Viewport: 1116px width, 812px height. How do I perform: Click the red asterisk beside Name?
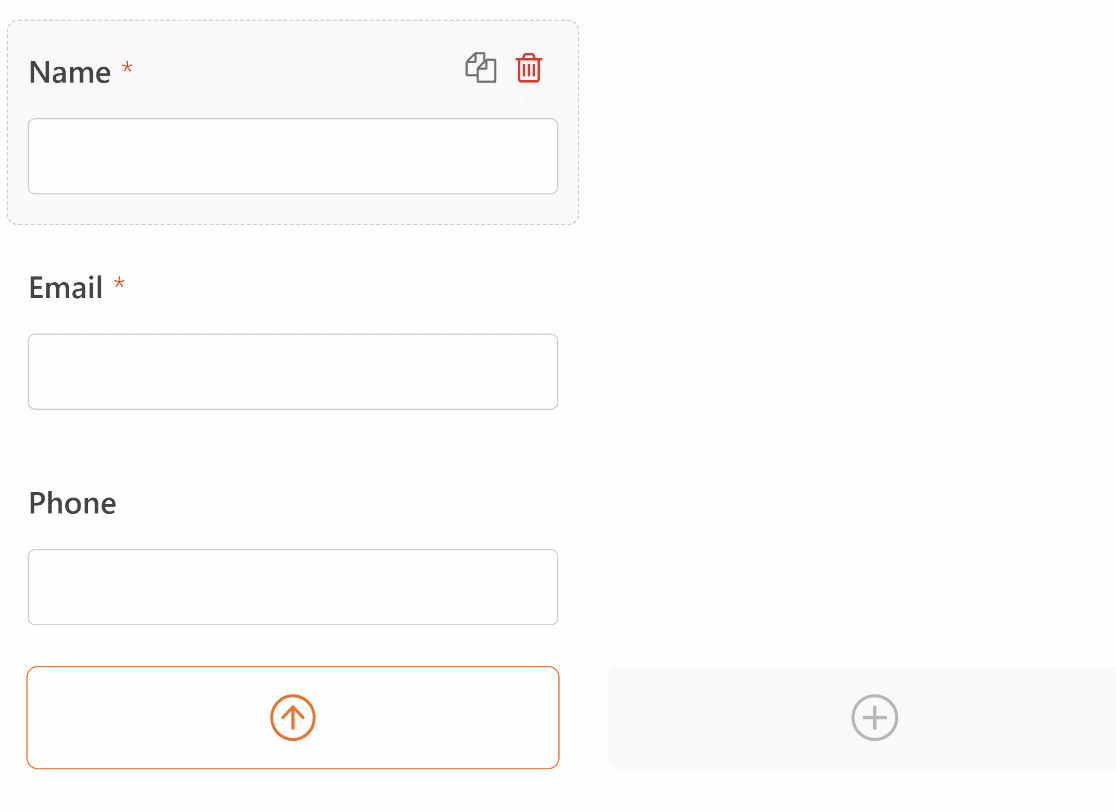pyautogui.click(x=127, y=69)
